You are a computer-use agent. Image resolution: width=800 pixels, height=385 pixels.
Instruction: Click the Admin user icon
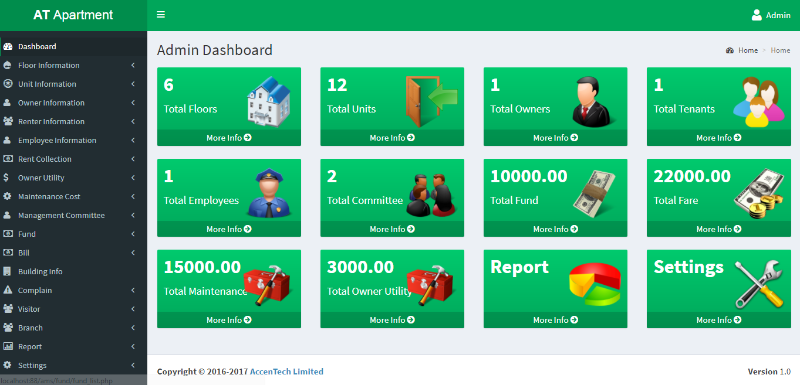coord(757,15)
